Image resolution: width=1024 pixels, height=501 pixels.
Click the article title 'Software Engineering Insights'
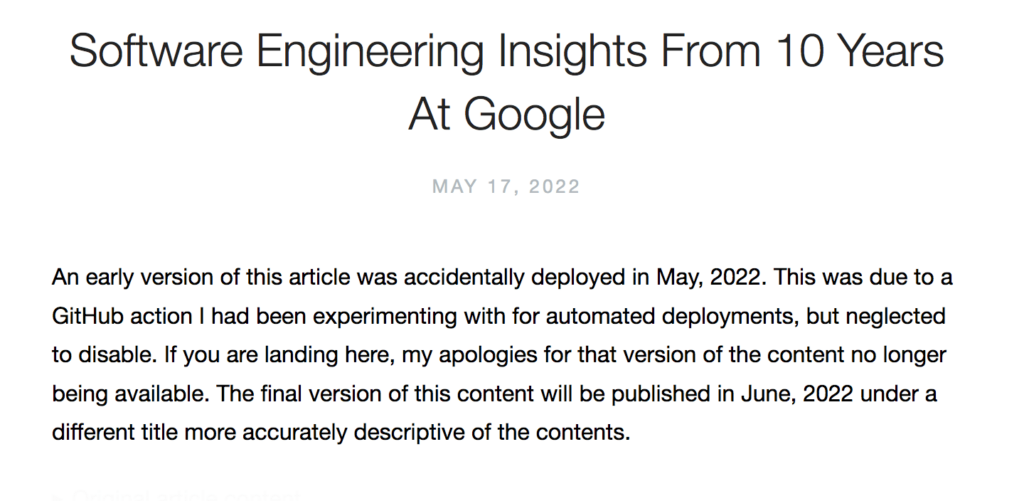(x=360, y=52)
